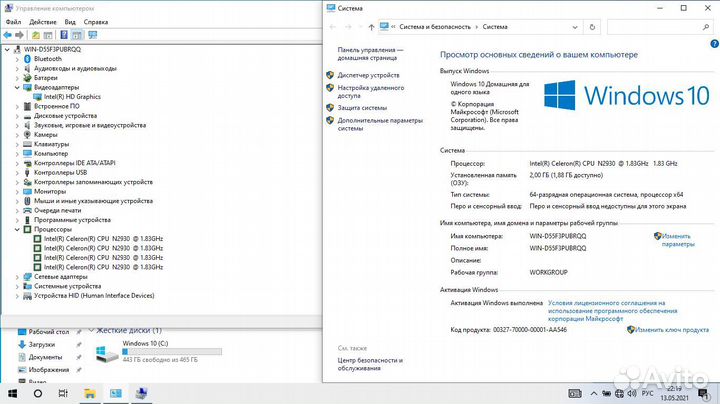Click the Help icon in Computer Management toolbar
Screen dimensions: 720x404
(64, 35)
